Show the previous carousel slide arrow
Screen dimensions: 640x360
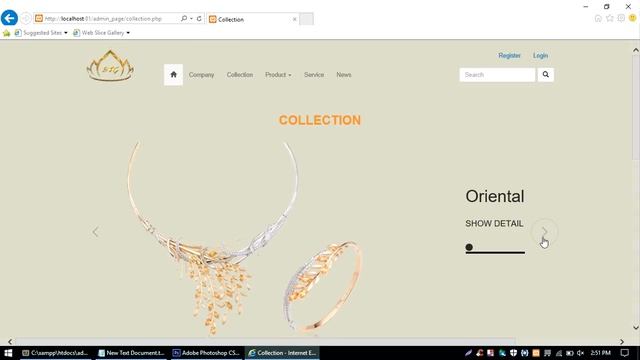95,232
